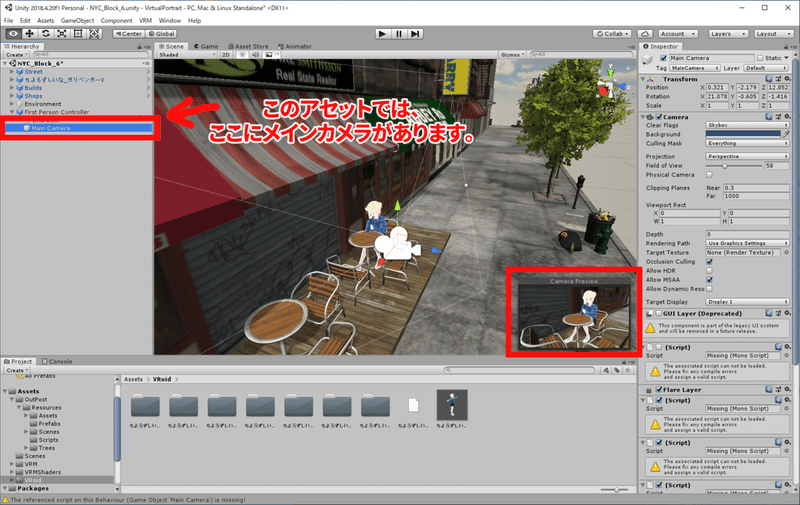The height and width of the screenshot is (505, 800).
Task: Select the Scale tool
Action: click(x=62, y=34)
